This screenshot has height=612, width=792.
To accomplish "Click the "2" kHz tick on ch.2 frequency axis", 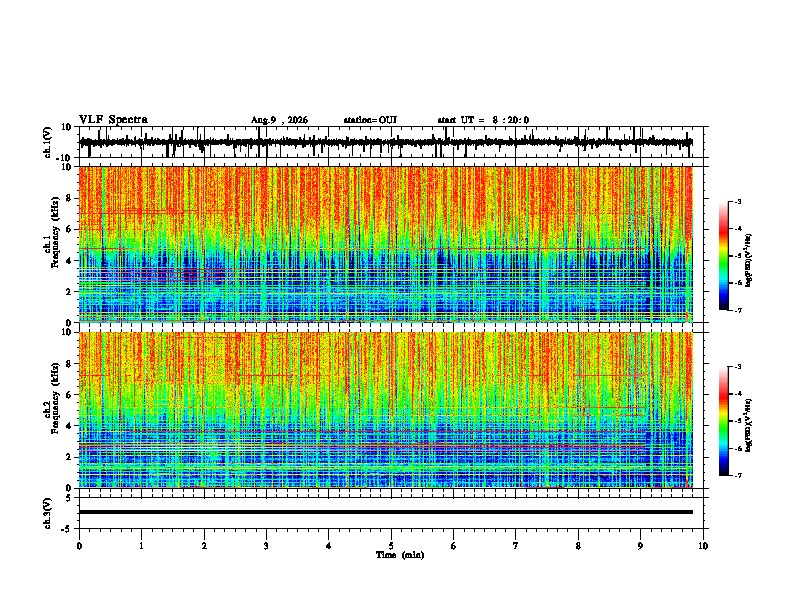I will [x=69, y=457].
